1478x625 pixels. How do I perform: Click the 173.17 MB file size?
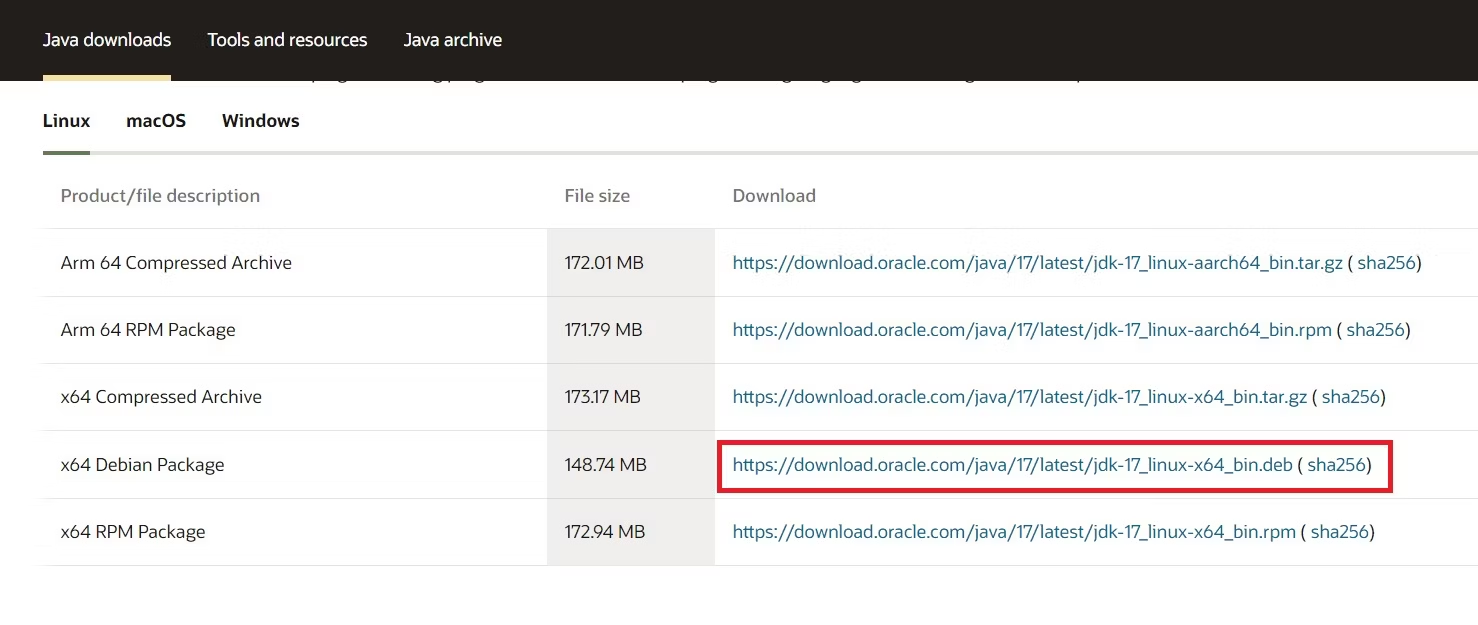602,397
